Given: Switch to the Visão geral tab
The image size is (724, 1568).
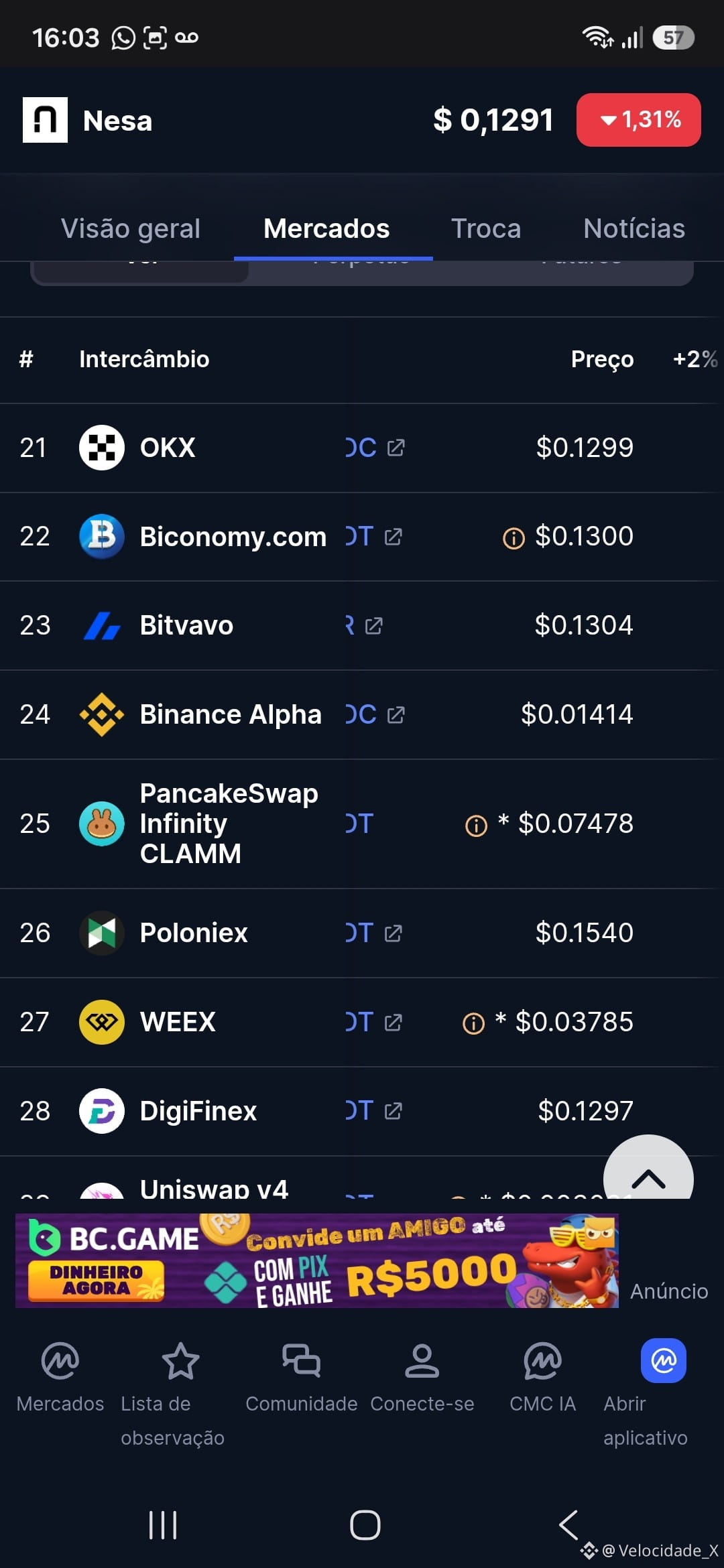Looking at the screenshot, I should click(131, 228).
